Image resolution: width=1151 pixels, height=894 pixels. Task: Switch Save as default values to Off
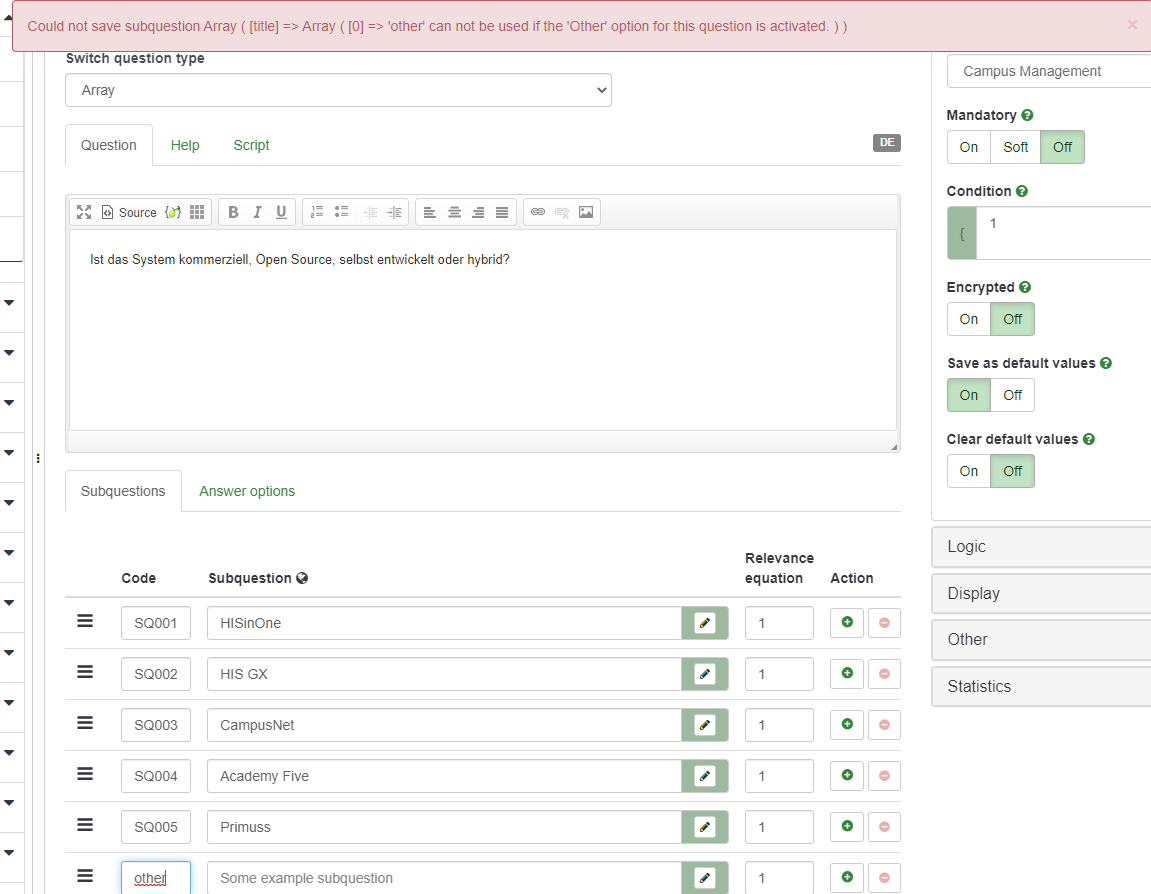(1012, 395)
